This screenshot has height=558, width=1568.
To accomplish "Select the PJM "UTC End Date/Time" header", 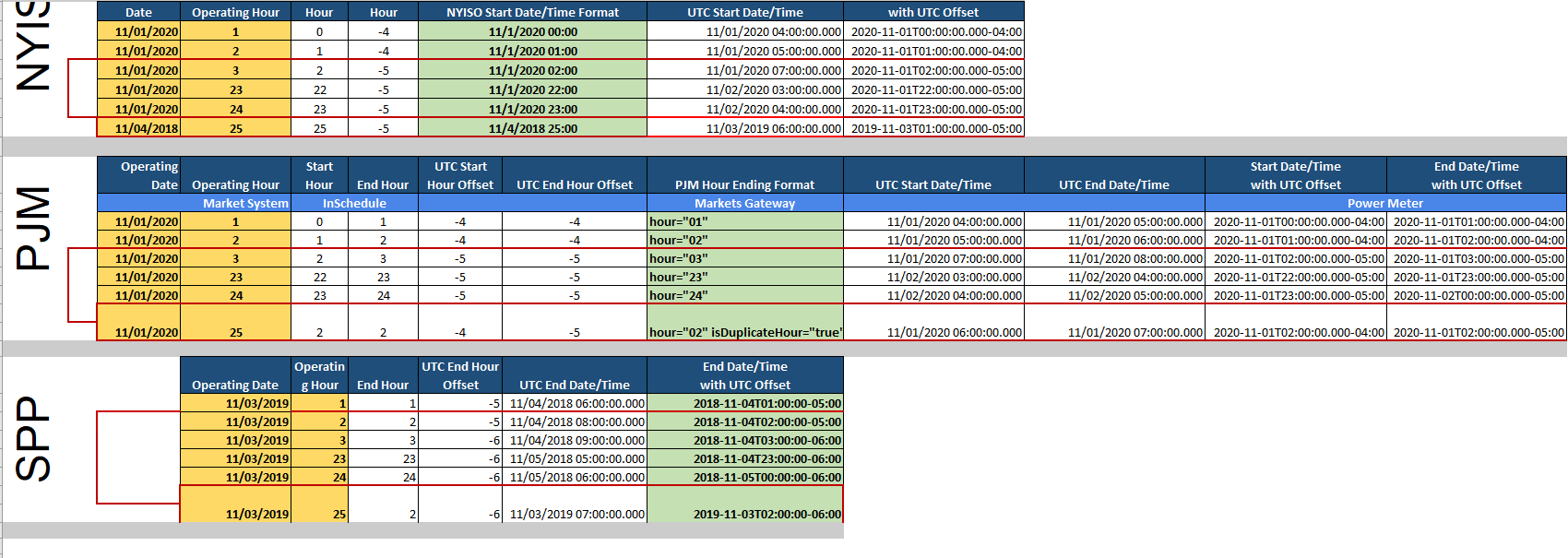I will click(x=1114, y=175).
